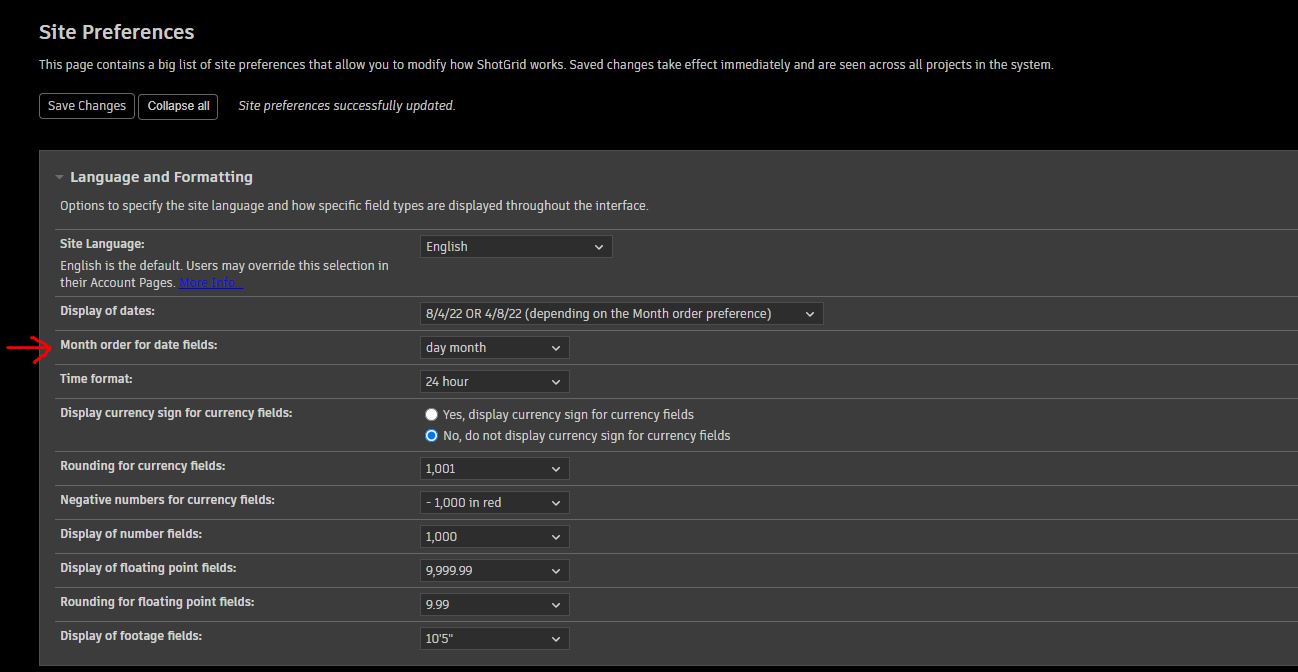Open Negative numbers for currency fields dropdown
The width and height of the screenshot is (1298, 672).
coord(494,503)
